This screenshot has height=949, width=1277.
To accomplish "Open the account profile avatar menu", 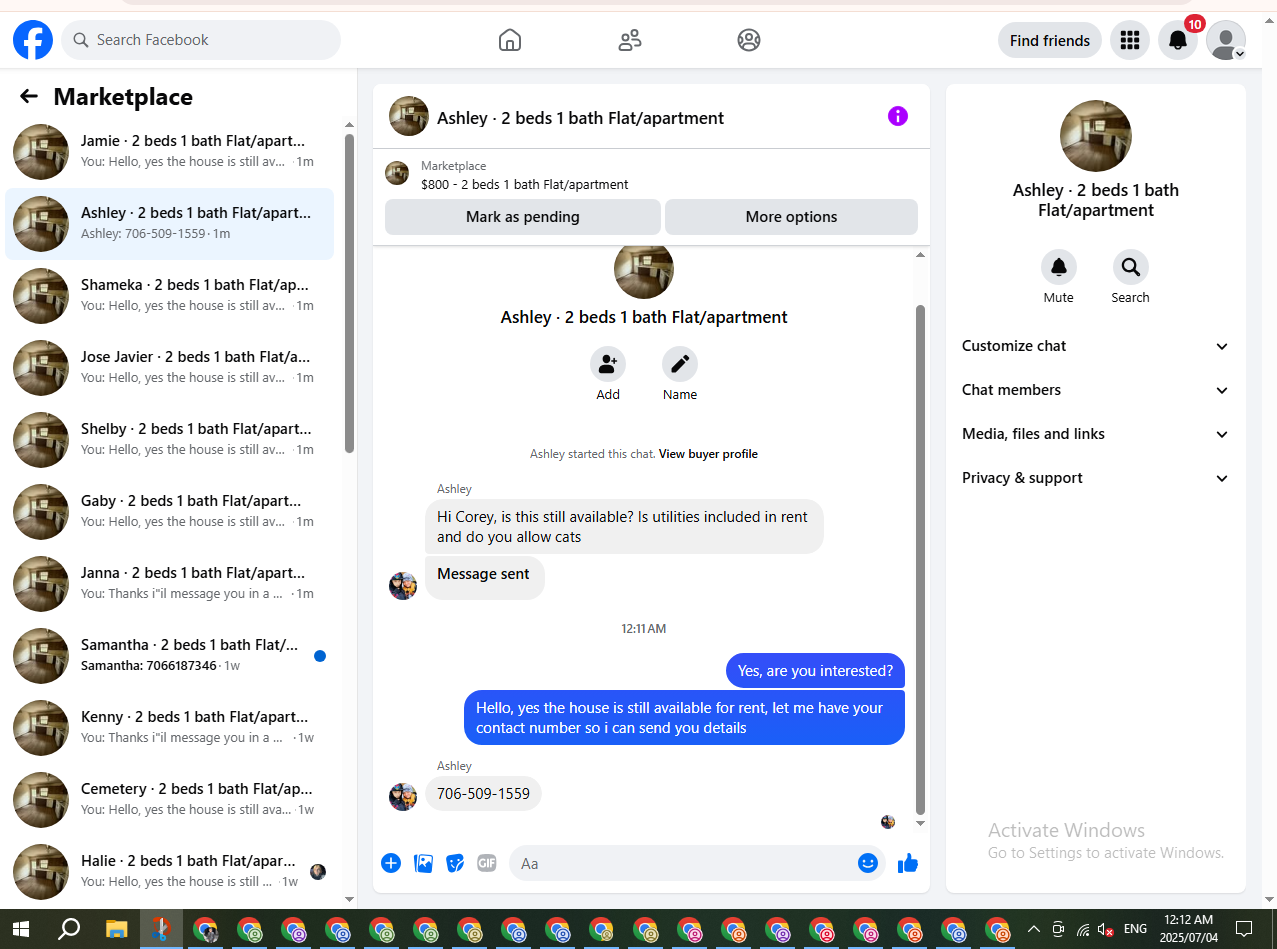I will coord(1226,40).
